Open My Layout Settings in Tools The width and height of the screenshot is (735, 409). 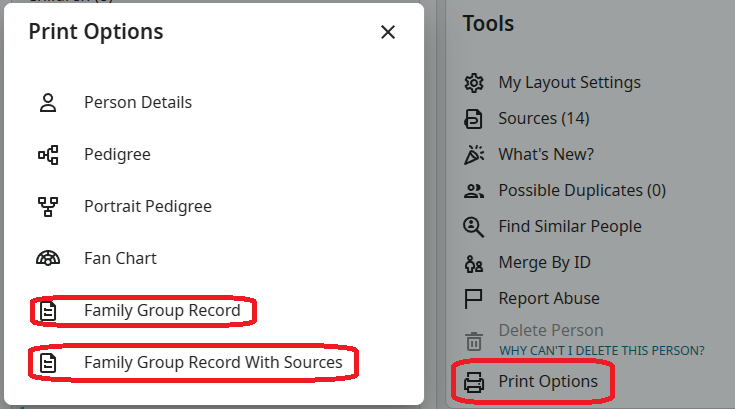click(570, 83)
